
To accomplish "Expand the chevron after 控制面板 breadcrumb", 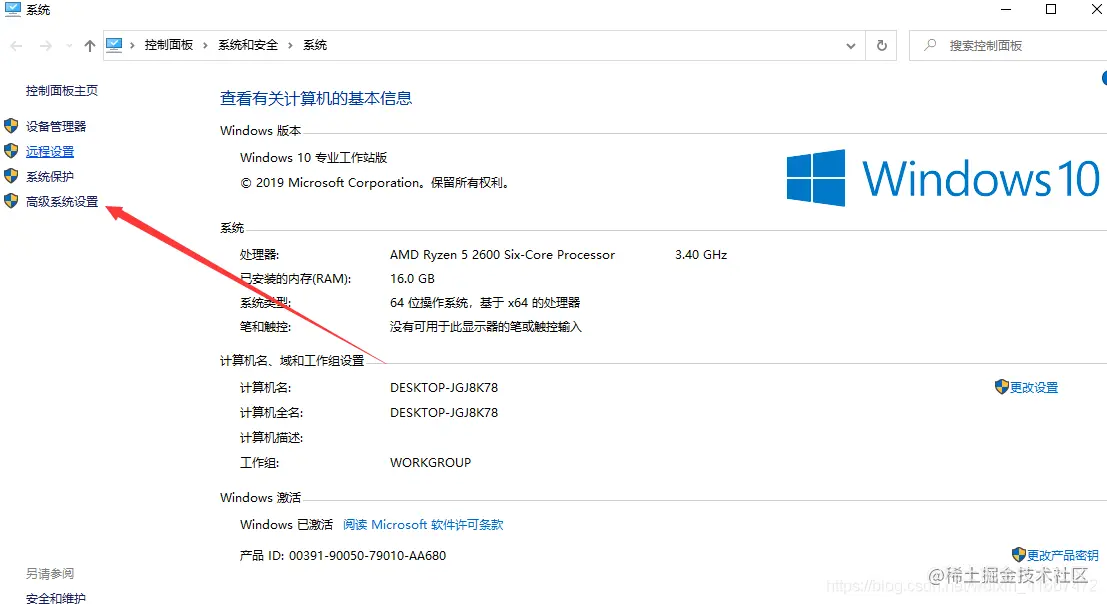I will (205, 45).
